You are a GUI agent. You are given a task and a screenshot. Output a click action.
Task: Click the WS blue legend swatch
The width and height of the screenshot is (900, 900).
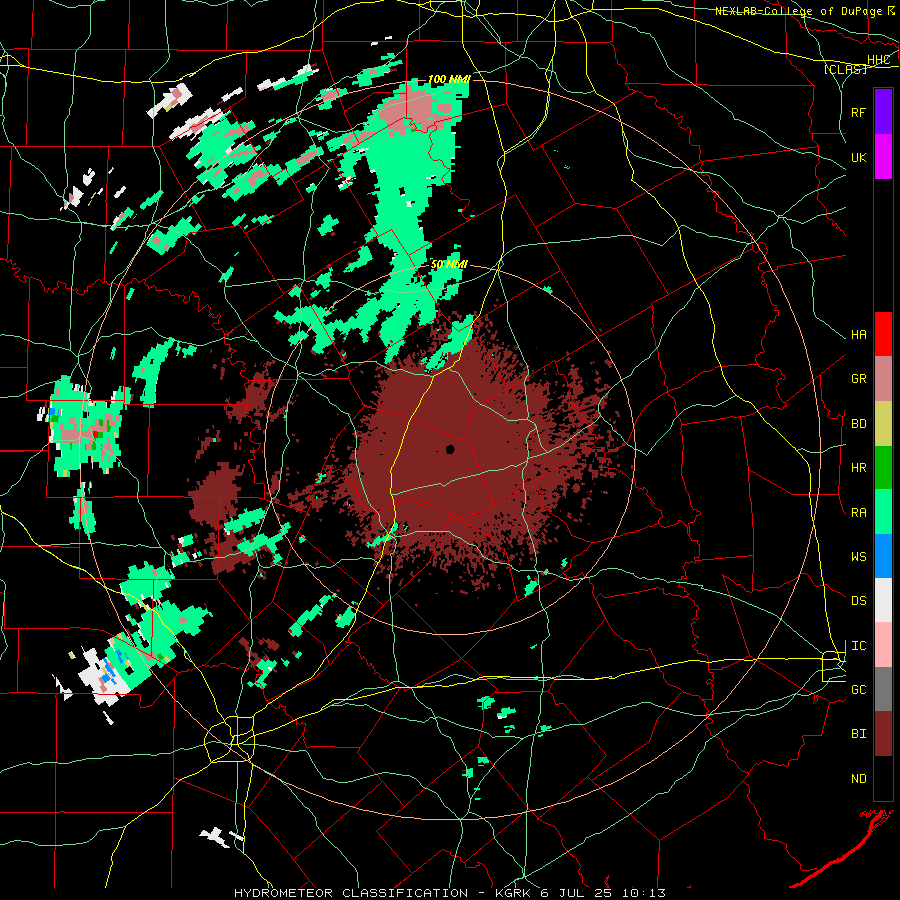point(883,556)
